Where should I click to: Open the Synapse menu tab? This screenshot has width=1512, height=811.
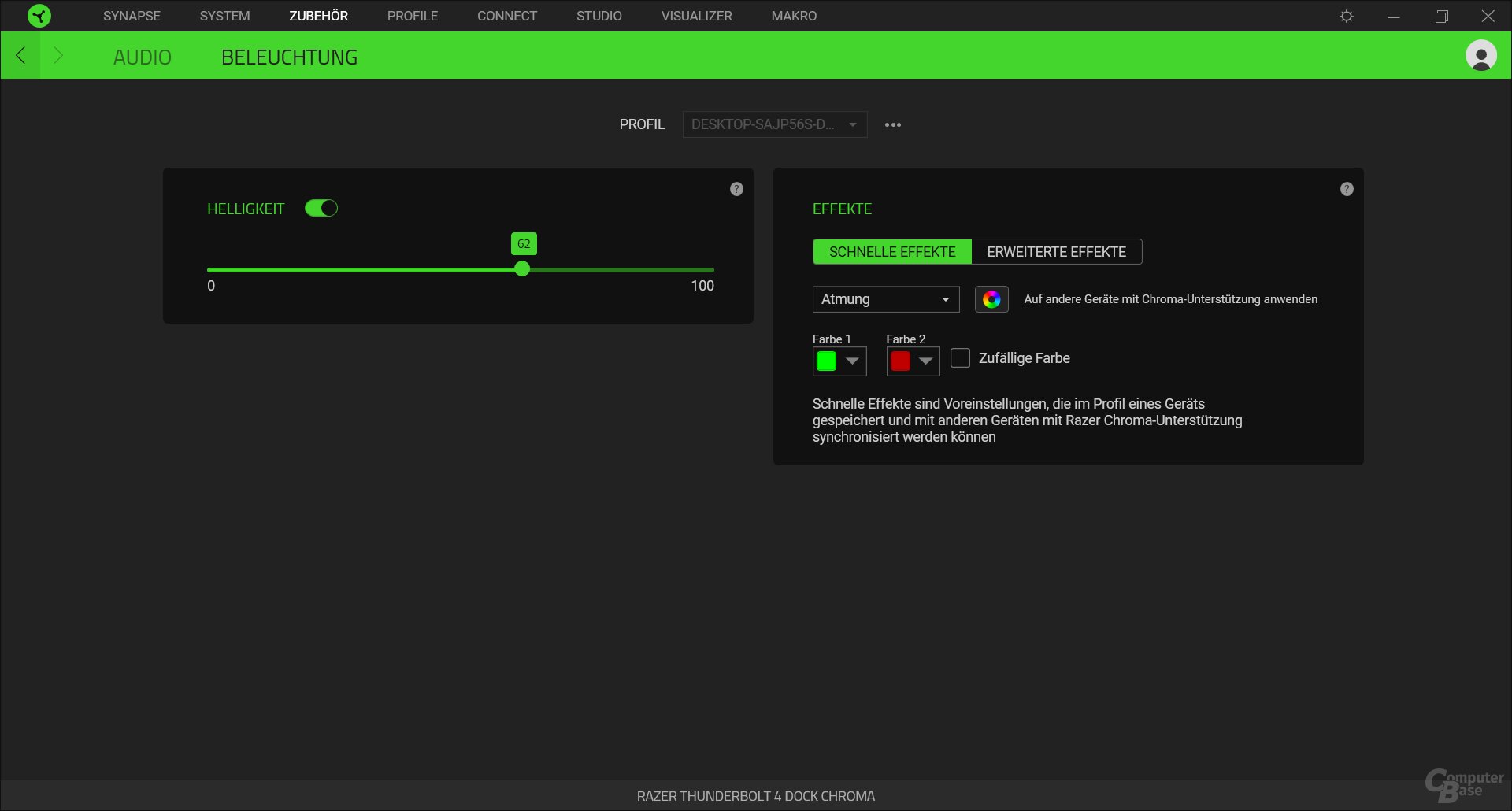point(132,16)
